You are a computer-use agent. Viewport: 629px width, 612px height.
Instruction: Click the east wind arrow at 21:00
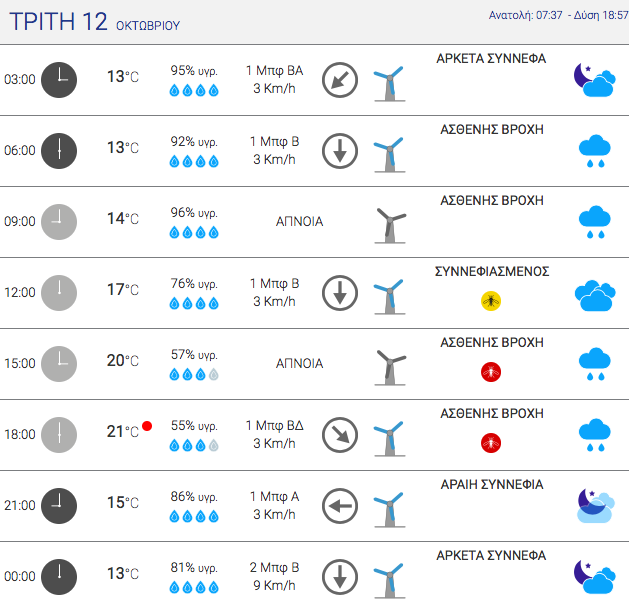340,506
